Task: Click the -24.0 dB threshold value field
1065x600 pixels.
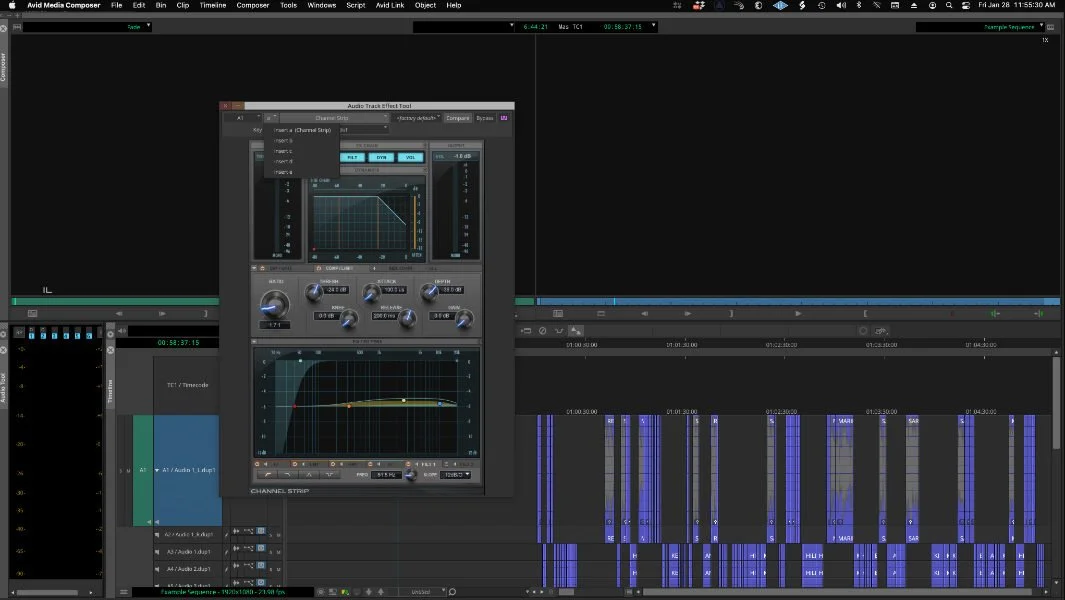Action: coord(336,289)
